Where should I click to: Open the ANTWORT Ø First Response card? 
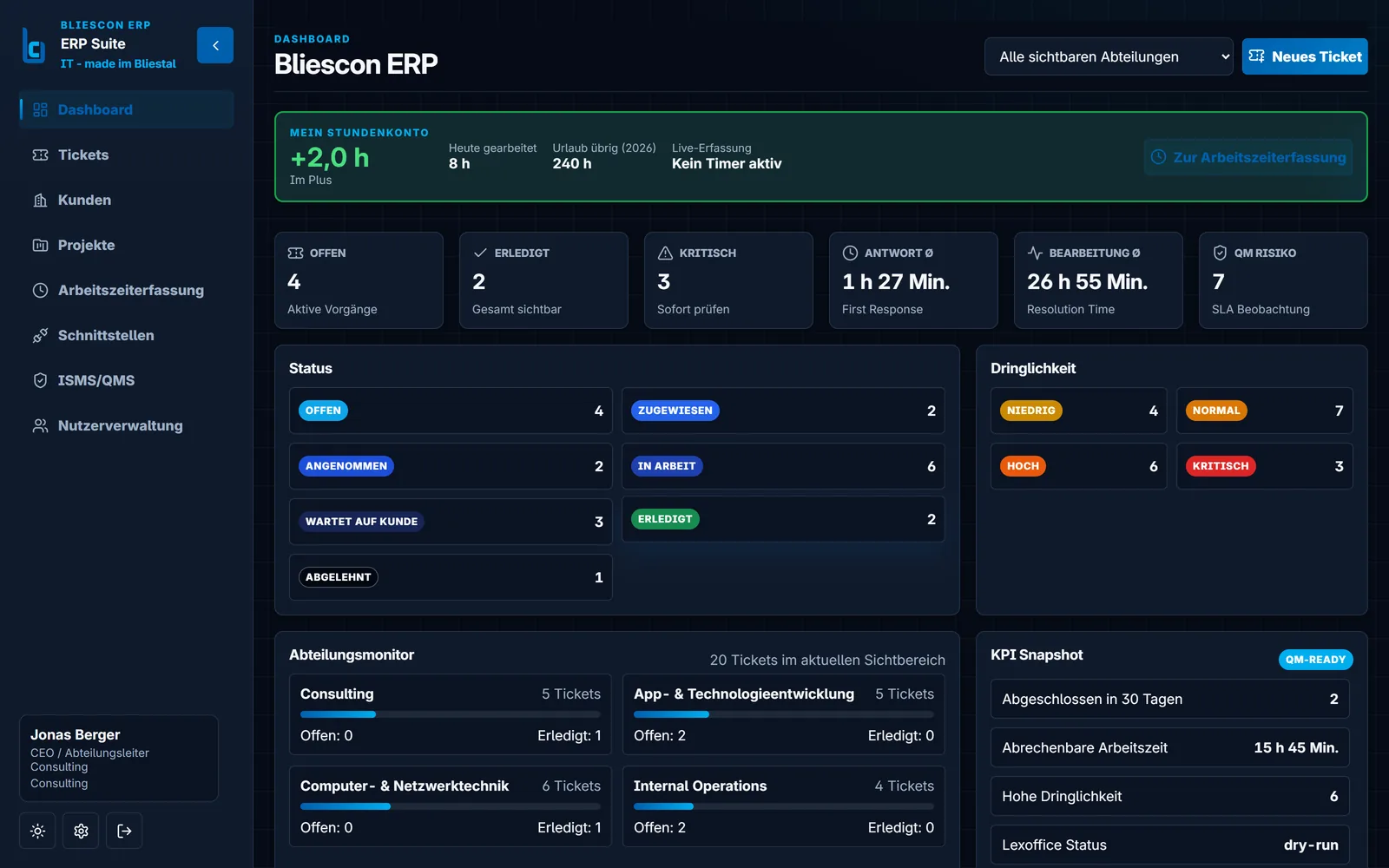click(913, 280)
